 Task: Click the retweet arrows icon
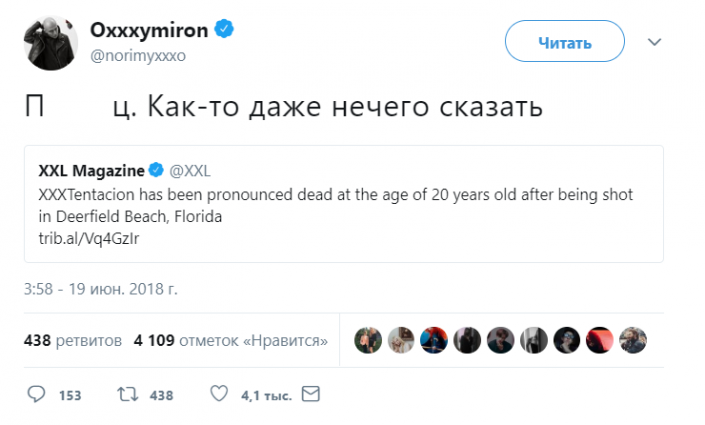(x=127, y=395)
